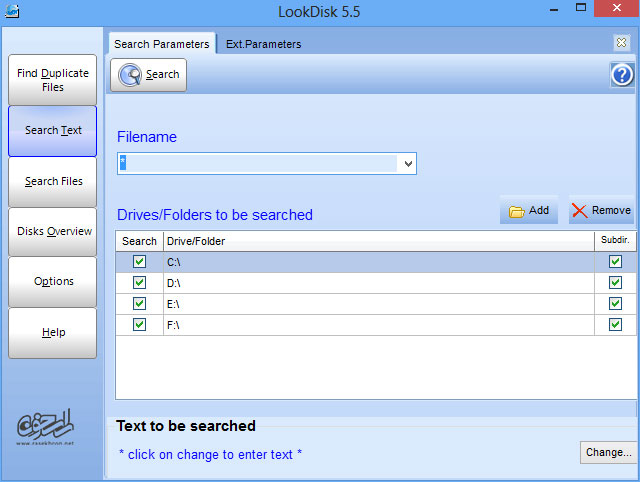Viewport: 640px width, 482px height.
Task: Maximize the LookDisk window
Action: pyautogui.click(x=581, y=8)
